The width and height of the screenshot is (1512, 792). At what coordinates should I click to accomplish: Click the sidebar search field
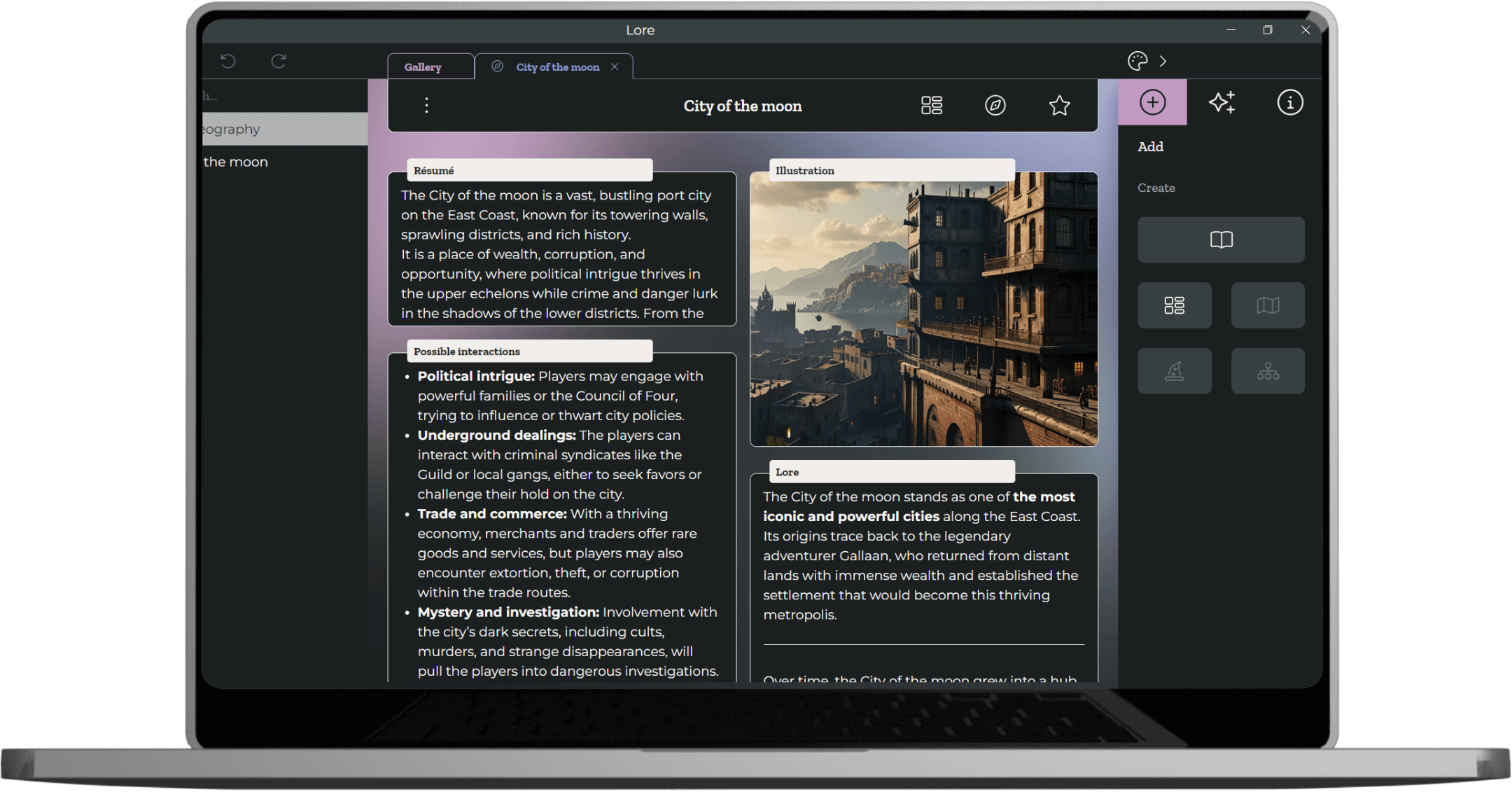(285, 96)
